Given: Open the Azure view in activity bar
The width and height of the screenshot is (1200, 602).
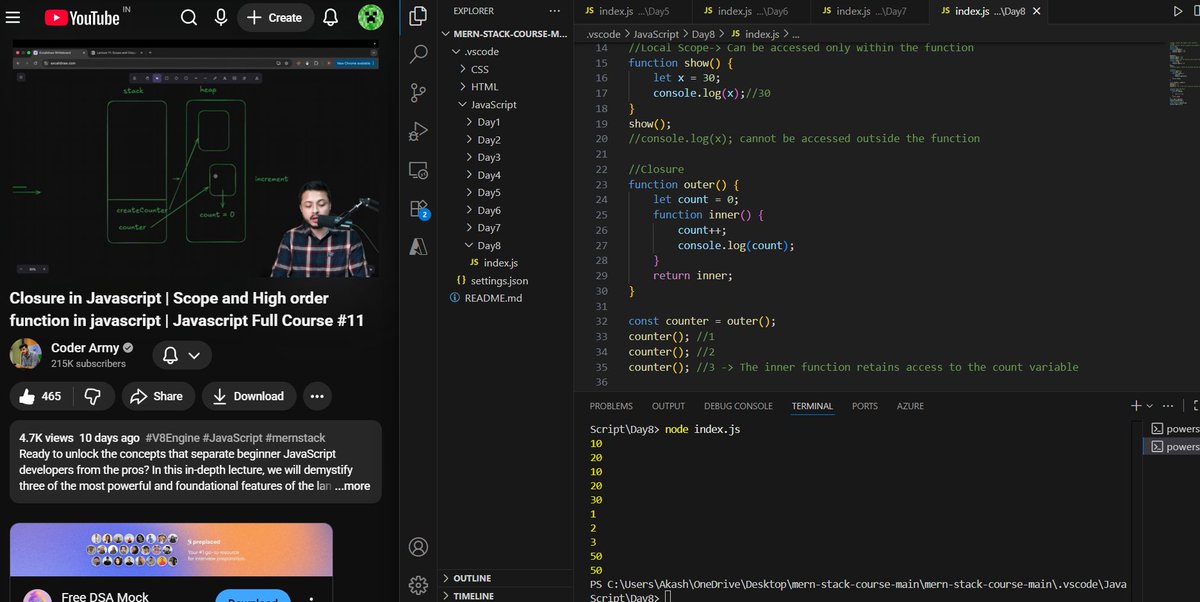Looking at the screenshot, I should [x=419, y=247].
